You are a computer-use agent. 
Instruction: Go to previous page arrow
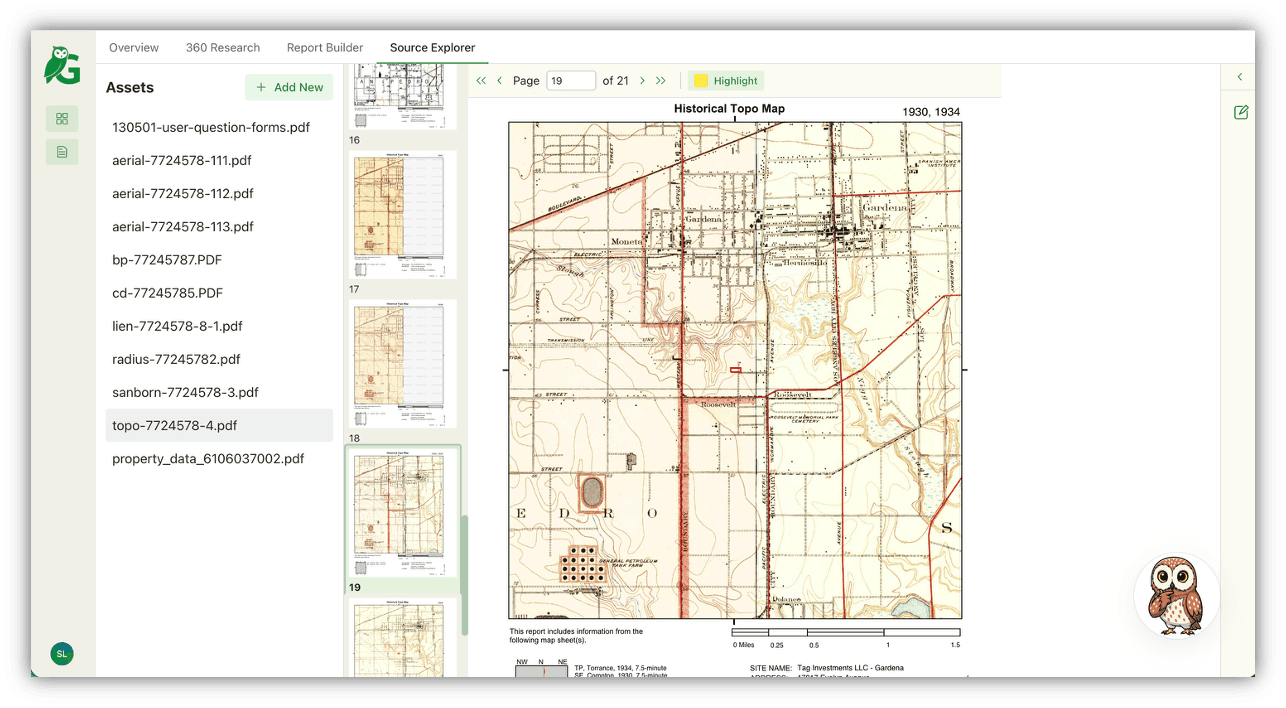pyautogui.click(x=500, y=81)
